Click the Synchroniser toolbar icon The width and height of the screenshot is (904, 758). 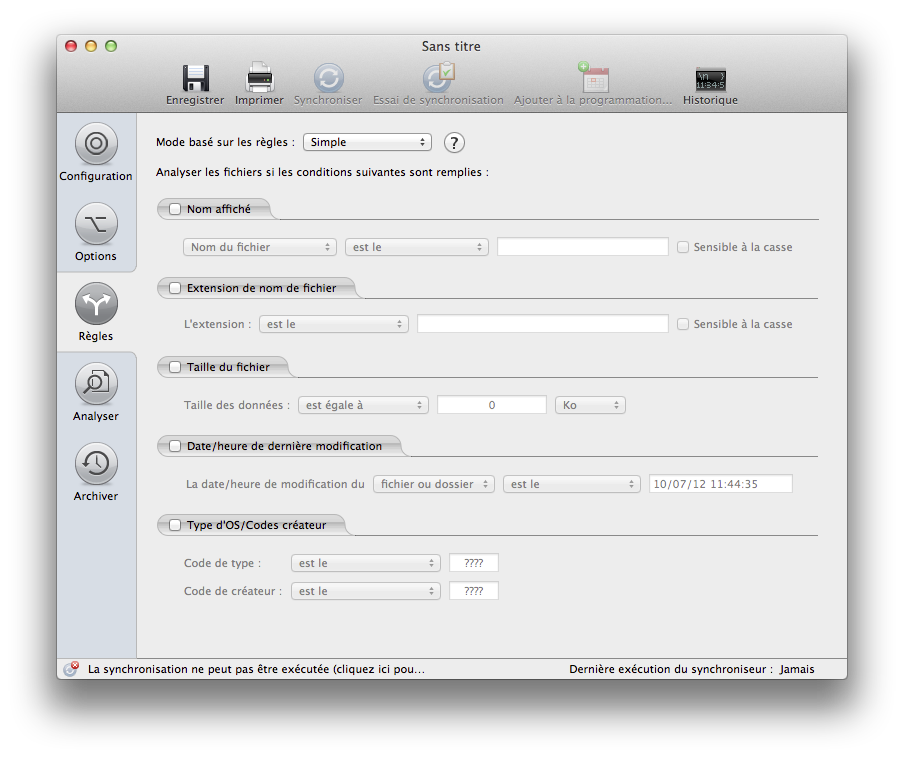click(329, 78)
